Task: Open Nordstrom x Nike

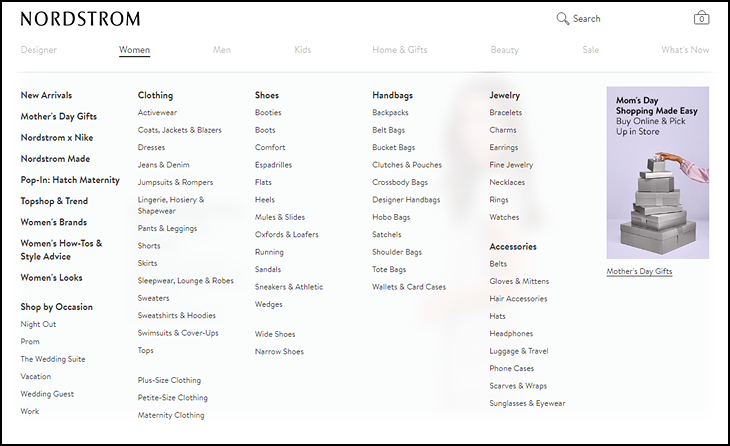Action: [x=57, y=137]
